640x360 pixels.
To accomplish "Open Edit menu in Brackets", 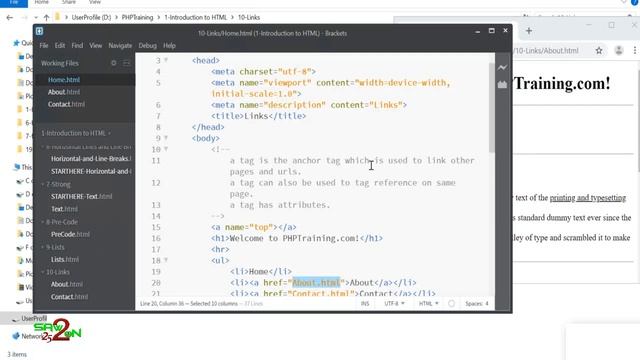I will 60,45.
